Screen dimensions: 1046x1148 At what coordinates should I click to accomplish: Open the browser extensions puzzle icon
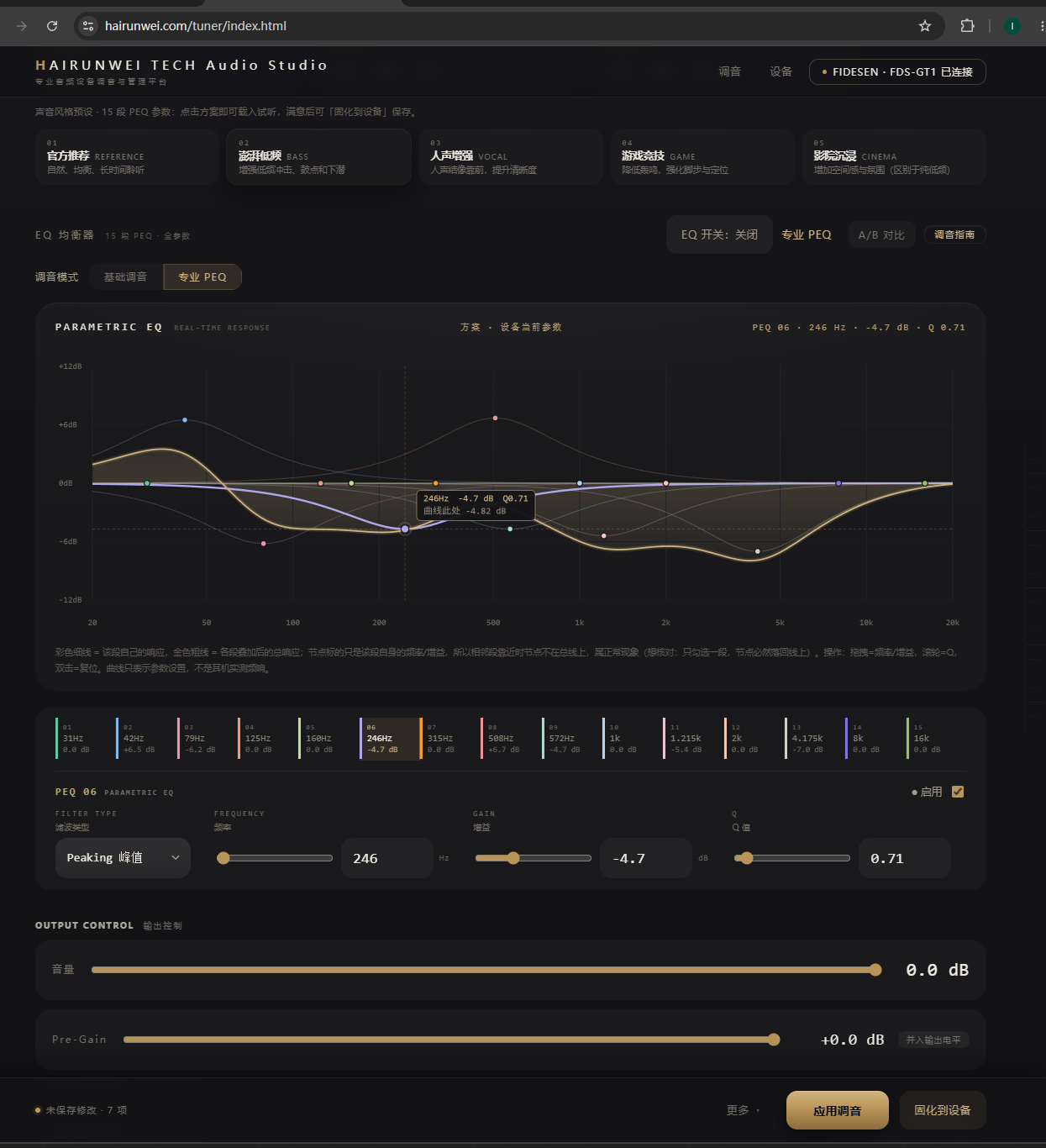967,26
